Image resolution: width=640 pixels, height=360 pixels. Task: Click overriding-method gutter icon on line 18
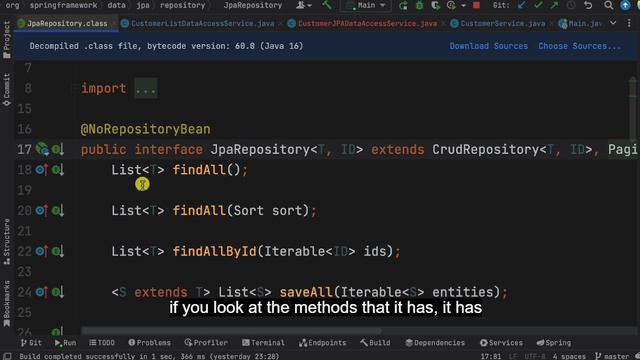pos(42,169)
